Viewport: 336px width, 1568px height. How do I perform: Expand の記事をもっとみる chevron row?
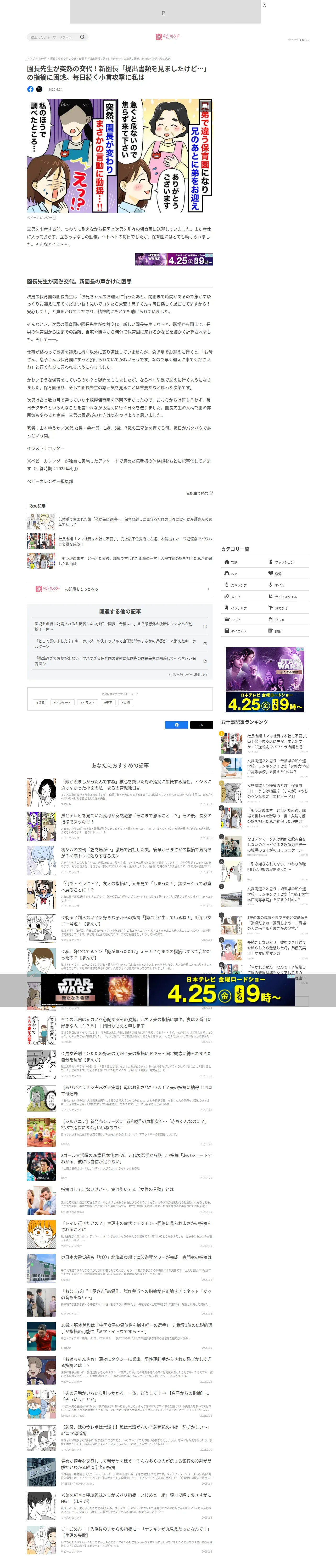pos(120,589)
